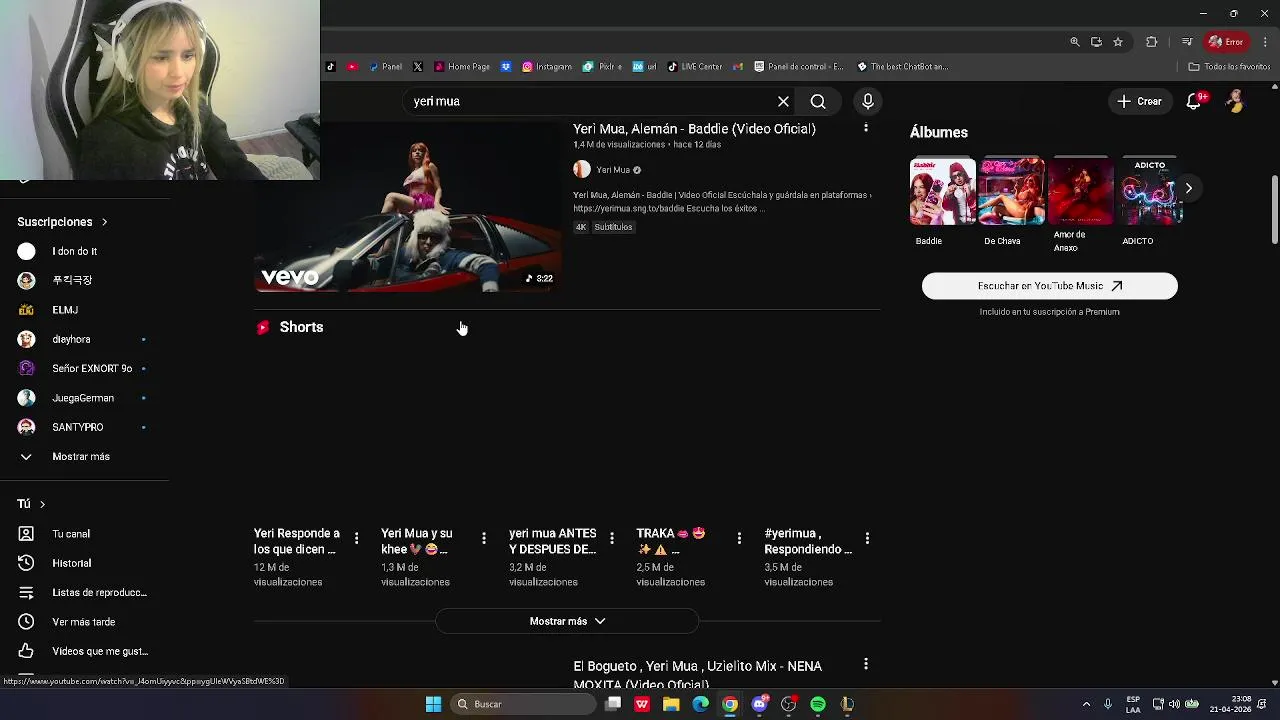Expand the Tú section chevron
This screenshot has height=720, width=1280.
coord(42,504)
